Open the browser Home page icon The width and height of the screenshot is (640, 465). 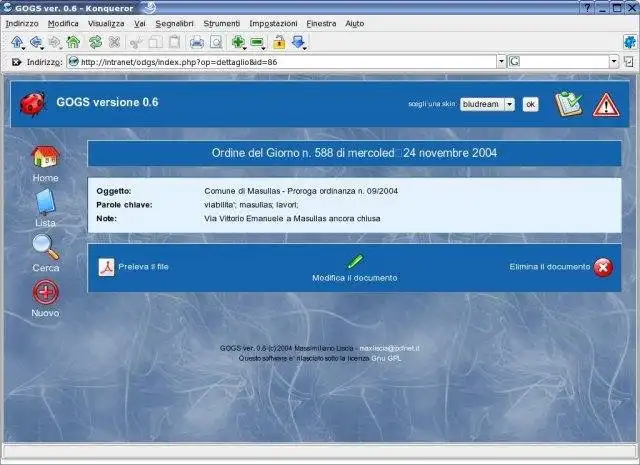(x=73, y=42)
